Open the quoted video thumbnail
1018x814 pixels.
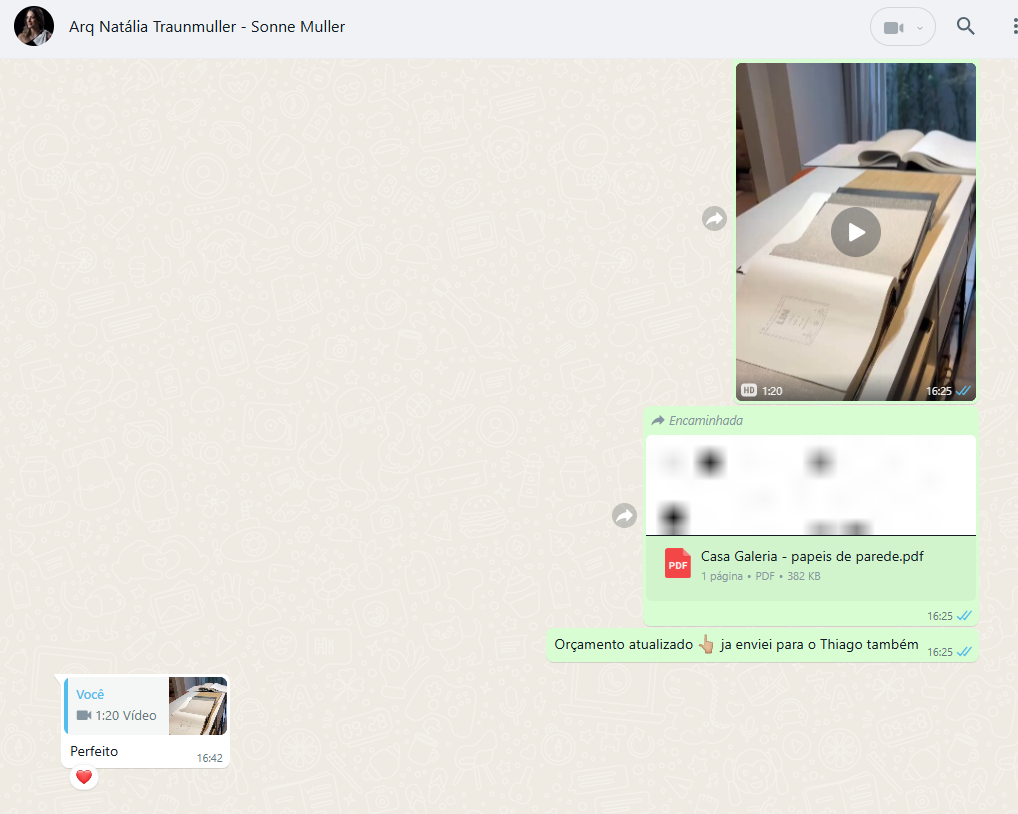pos(198,706)
